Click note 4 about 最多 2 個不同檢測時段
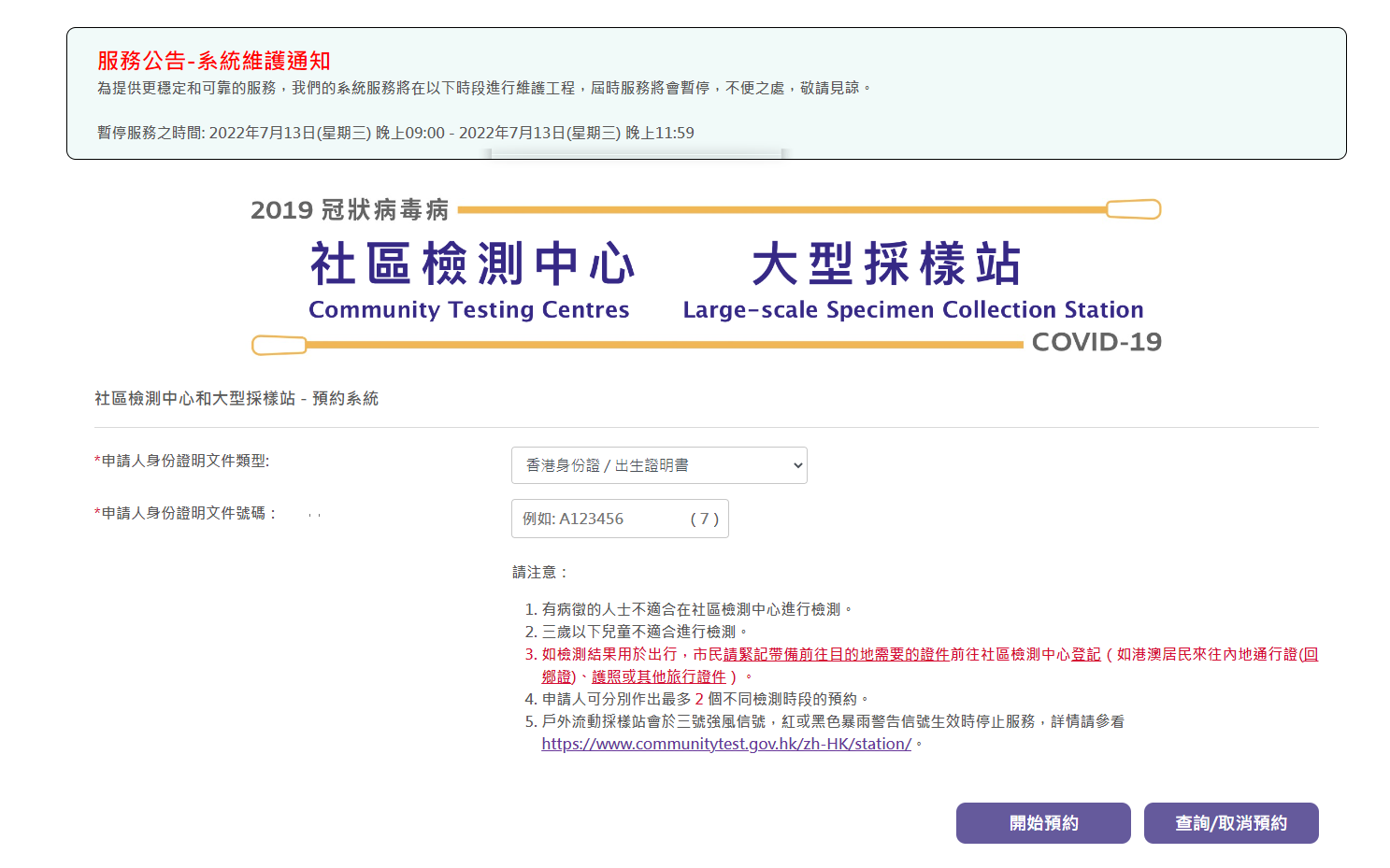Image resolution: width=1390 pixels, height=868 pixels. click(705, 699)
